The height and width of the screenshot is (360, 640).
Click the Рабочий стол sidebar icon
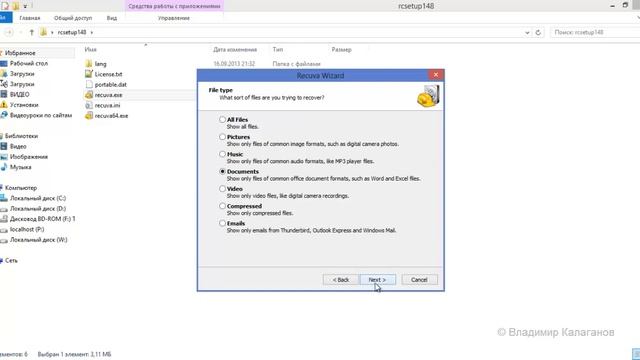click(4, 63)
